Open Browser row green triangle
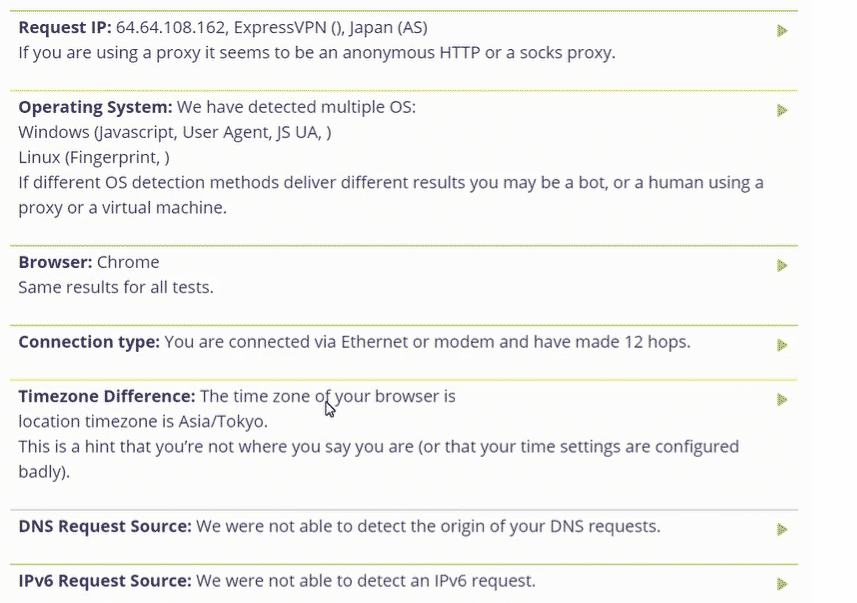Viewport: 857px width, 603px height. pos(782,266)
